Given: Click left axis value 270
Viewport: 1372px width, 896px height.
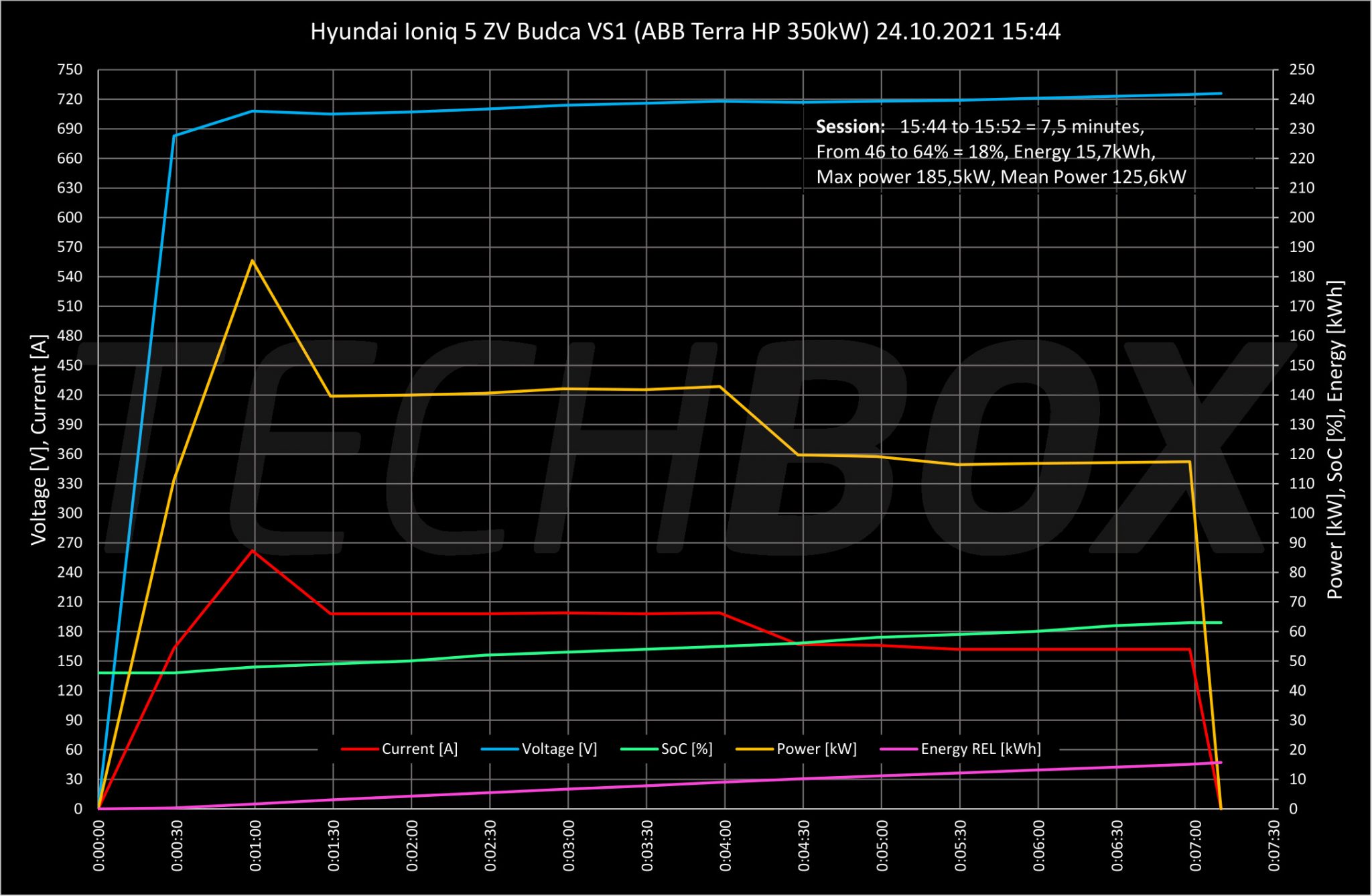Looking at the screenshot, I should (70, 543).
